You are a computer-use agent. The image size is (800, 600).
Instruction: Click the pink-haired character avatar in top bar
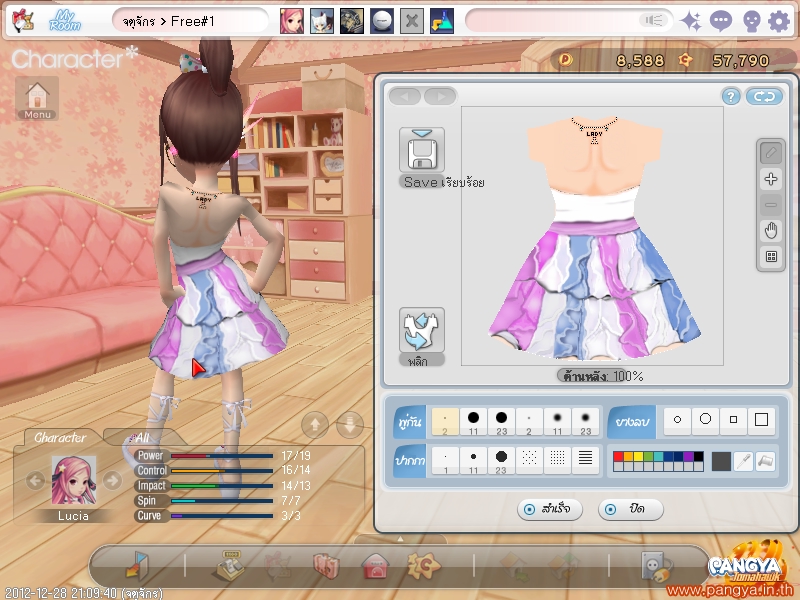pyautogui.click(x=292, y=21)
